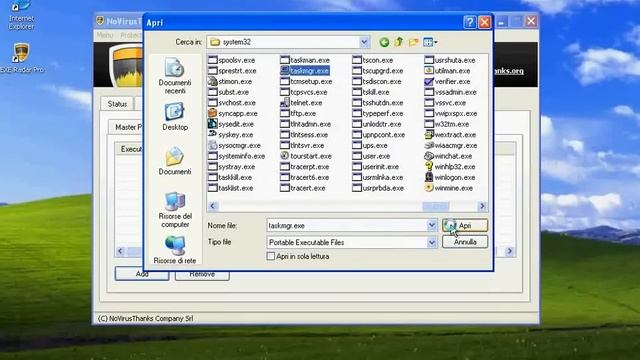This screenshot has height=360, width=640.
Task: Select the syncapp.exe briefcase icon
Action: point(212,113)
